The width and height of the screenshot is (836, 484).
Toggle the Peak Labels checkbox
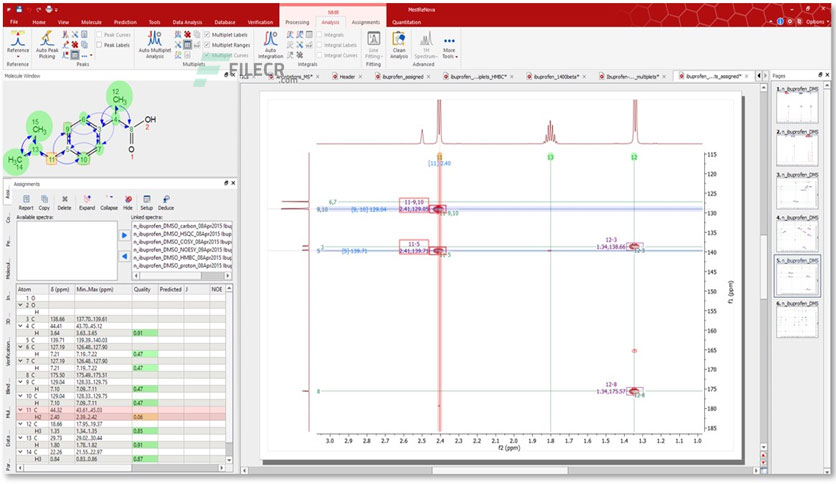[99, 45]
